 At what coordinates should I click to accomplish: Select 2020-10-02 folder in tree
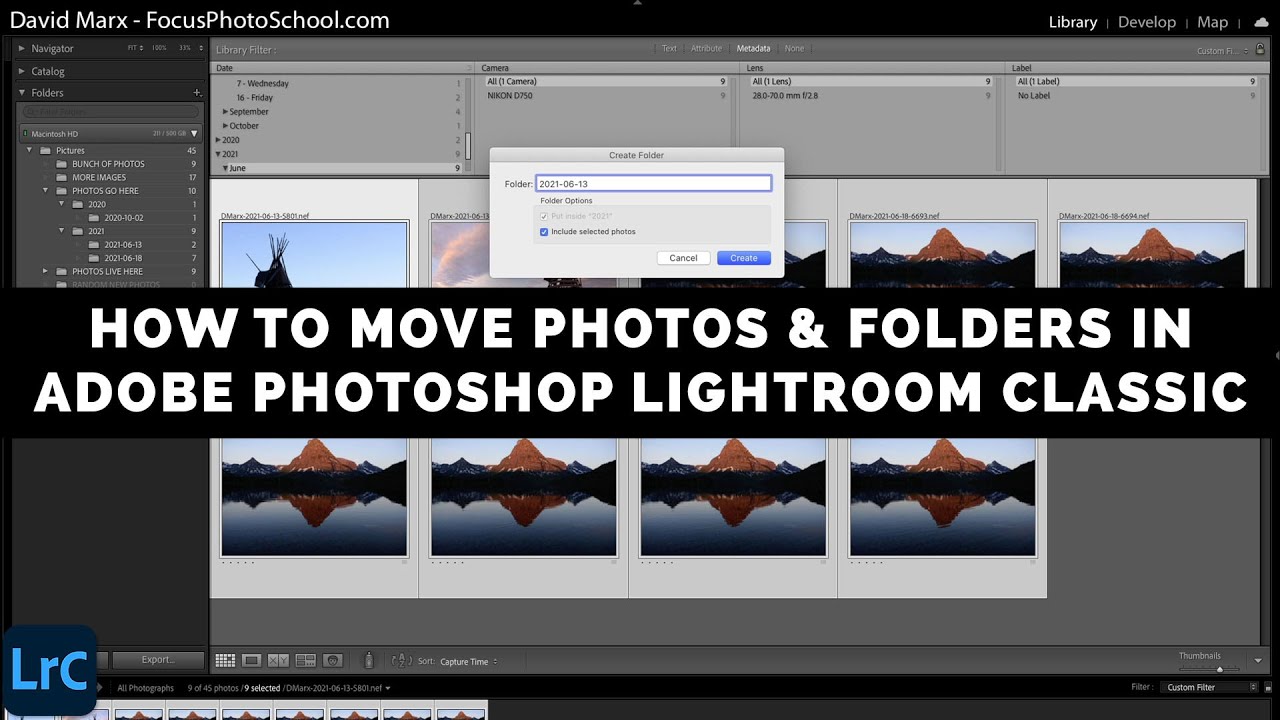123,217
